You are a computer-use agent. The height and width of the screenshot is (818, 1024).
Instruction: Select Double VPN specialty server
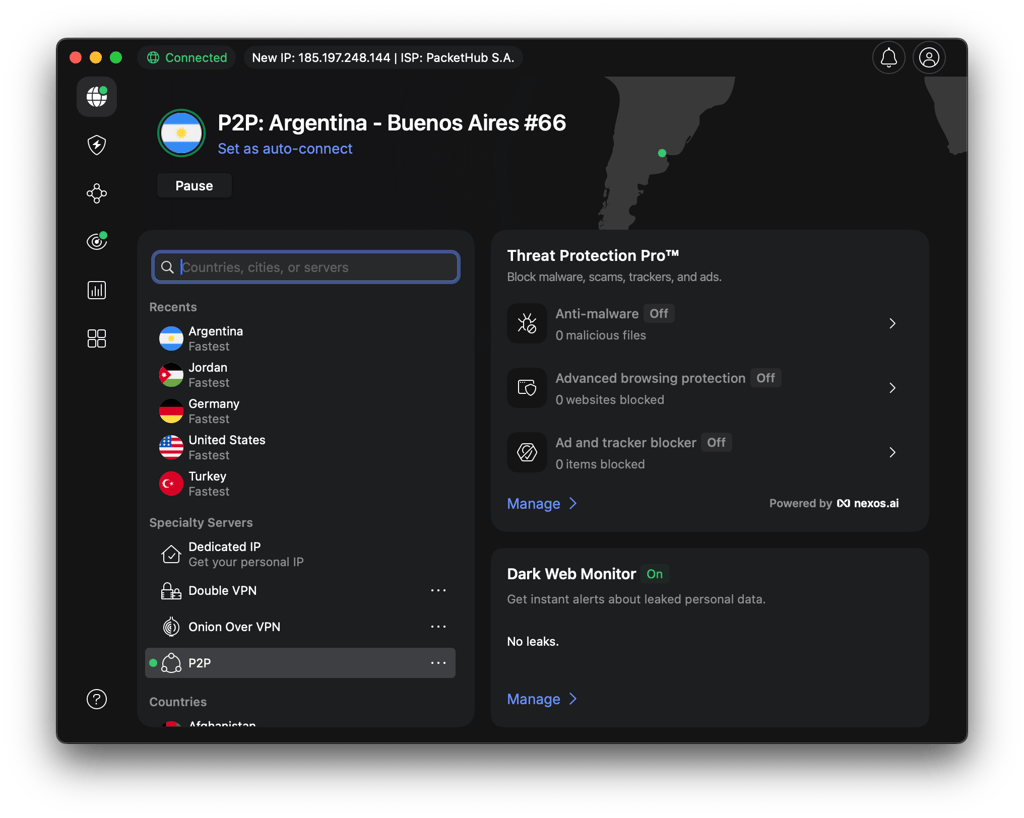click(300, 591)
